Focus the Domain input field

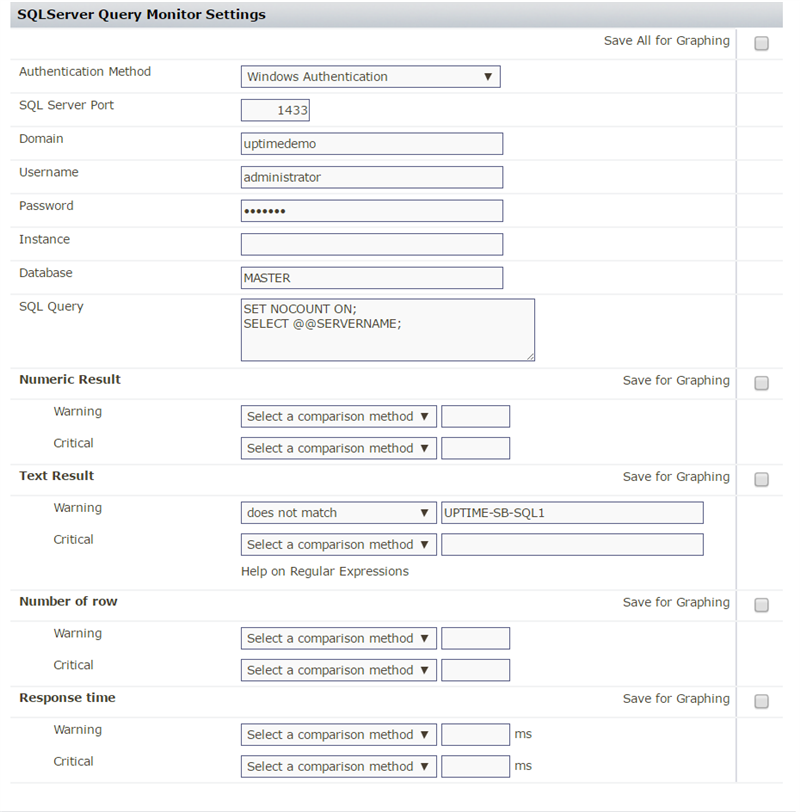point(372,143)
